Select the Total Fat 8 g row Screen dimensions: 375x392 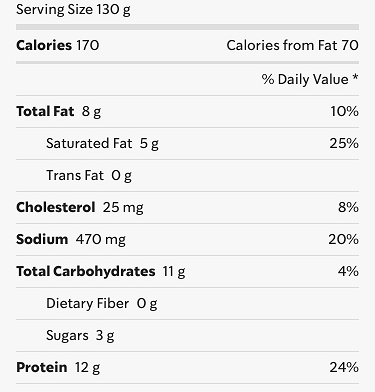pos(187,111)
